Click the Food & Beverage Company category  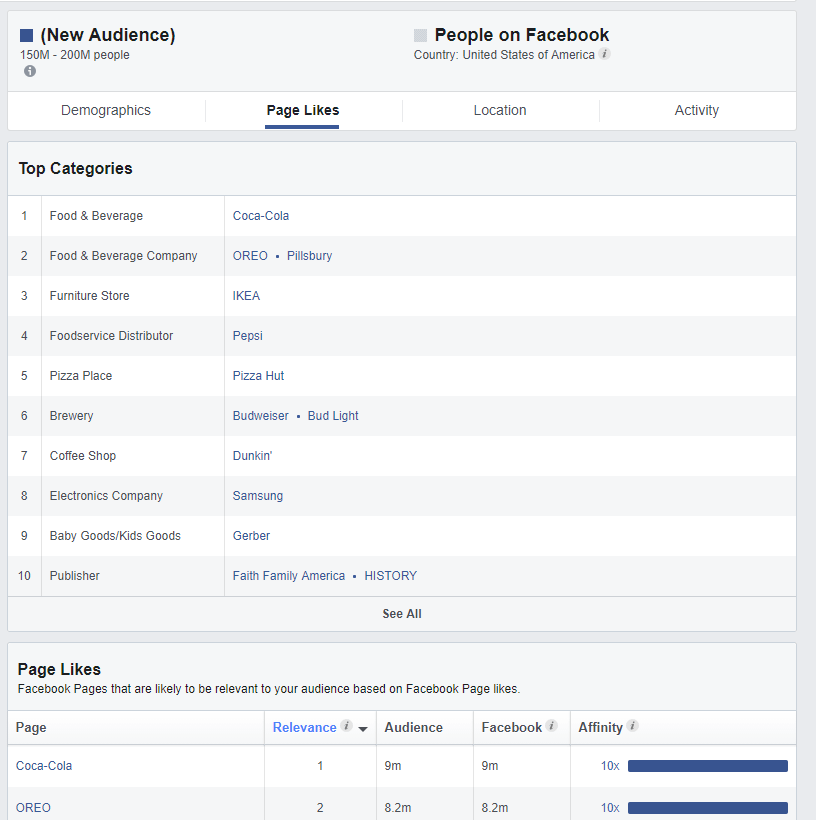point(123,256)
